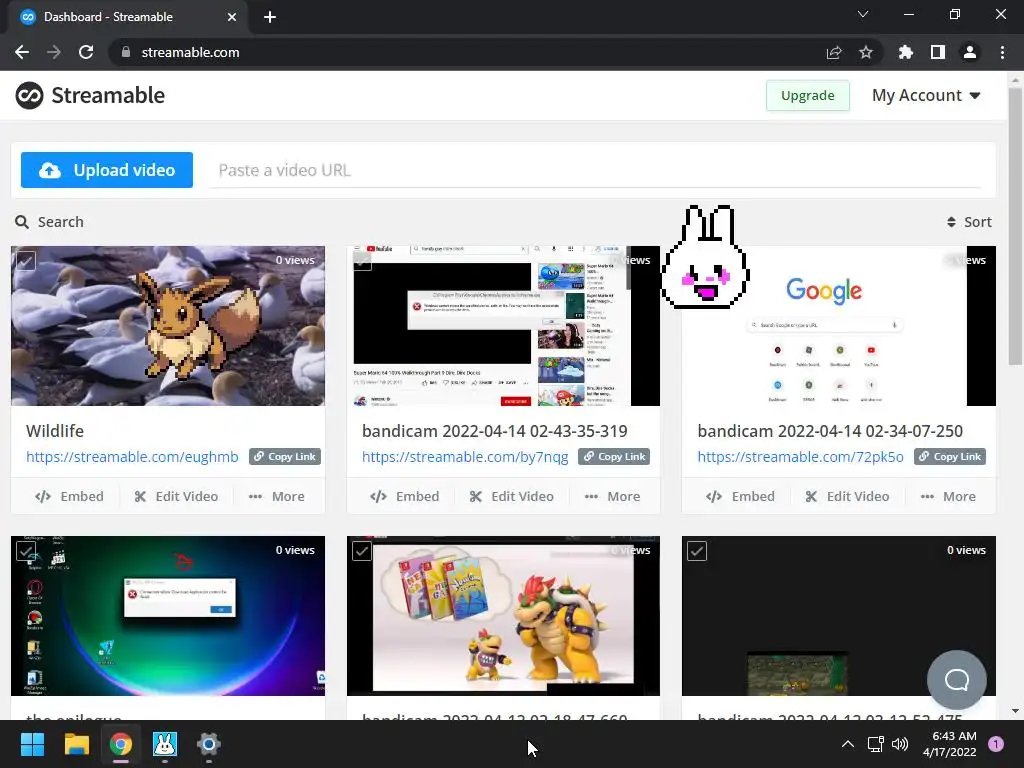Open the Sort options
1024x768 pixels.
pyautogui.click(x=969, y=222)
